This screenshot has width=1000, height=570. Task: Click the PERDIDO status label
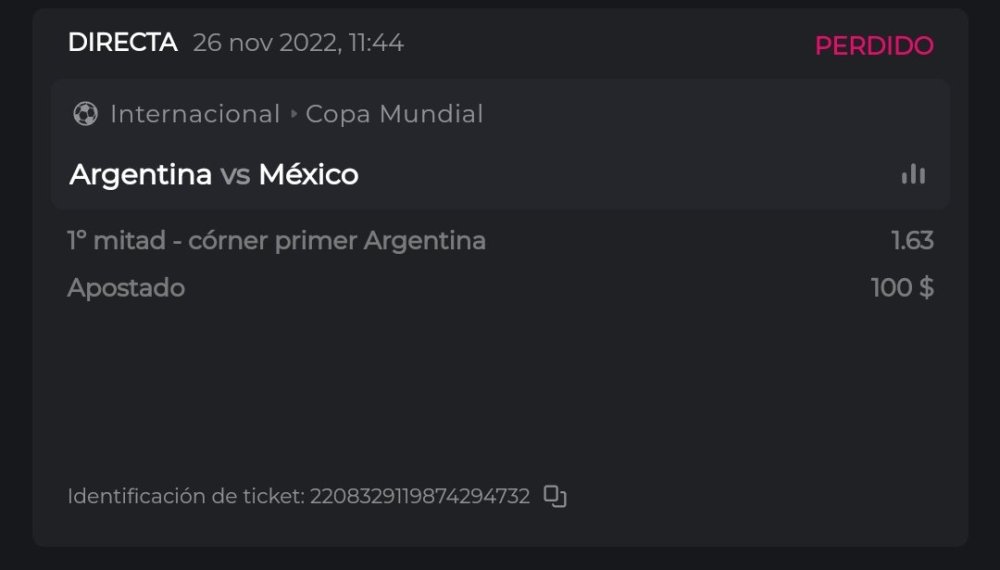(874, 46)
